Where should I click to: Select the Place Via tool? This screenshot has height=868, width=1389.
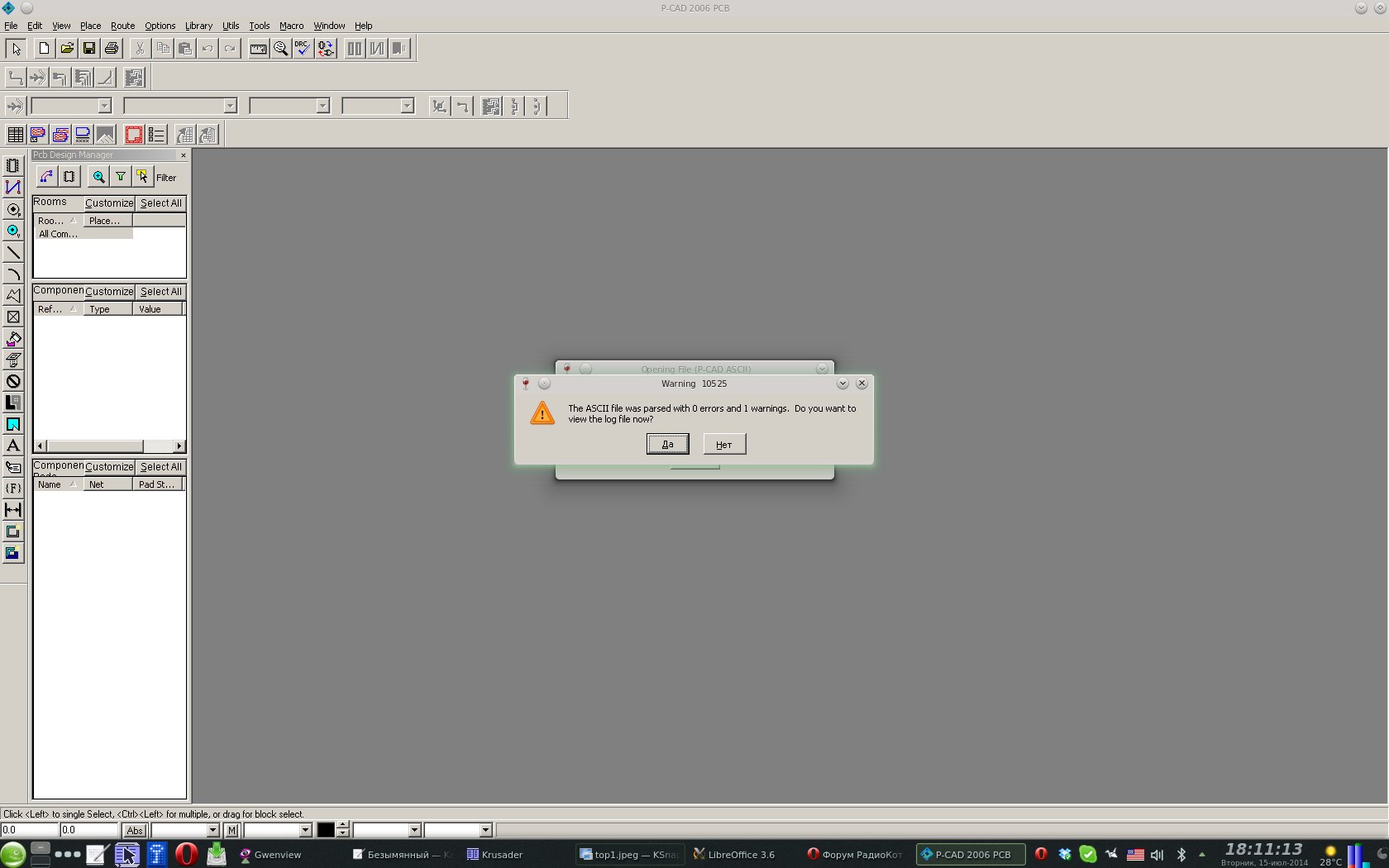click(x=13, y=231)
